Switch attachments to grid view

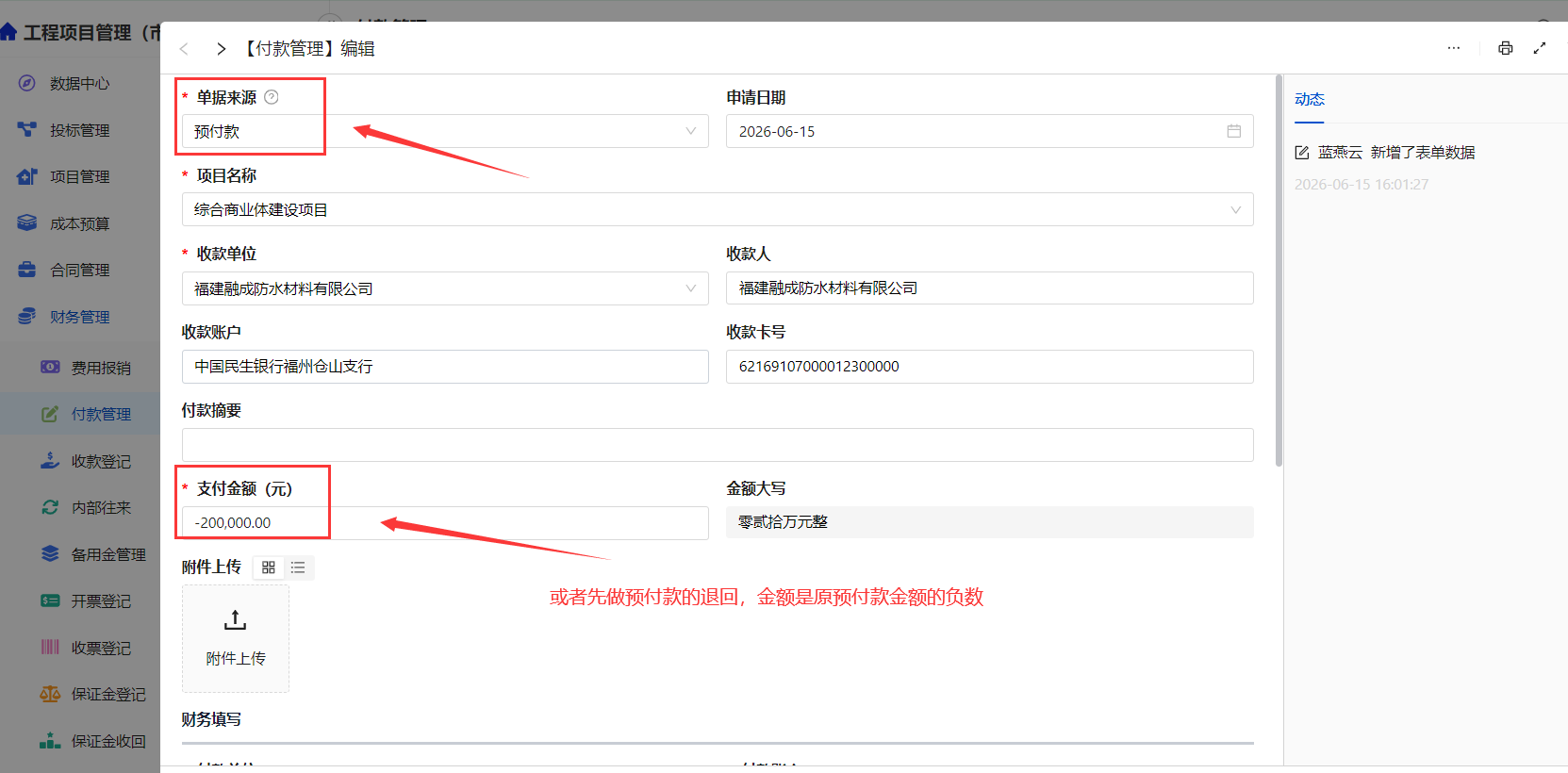coord(269,567)
